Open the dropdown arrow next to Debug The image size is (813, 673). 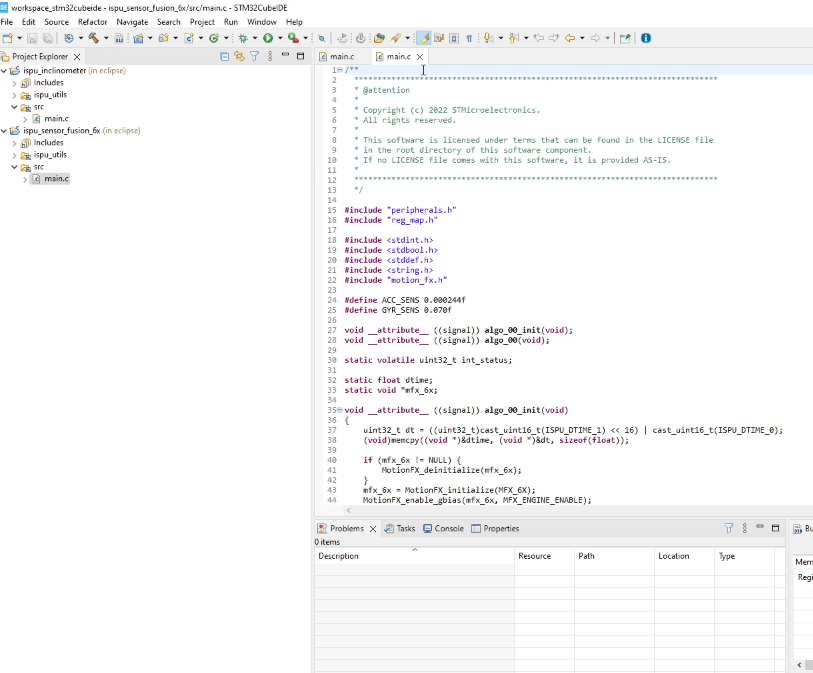(255, 38)
